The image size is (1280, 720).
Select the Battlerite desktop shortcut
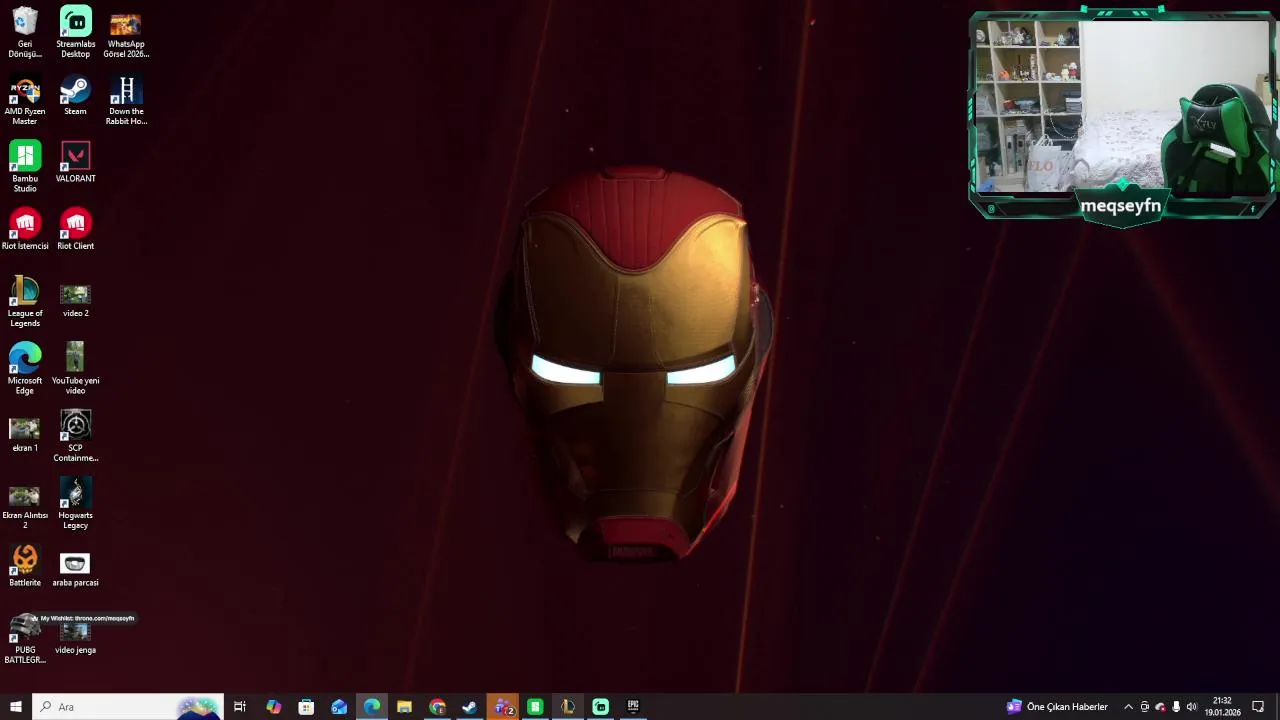(x=25, y=566)
